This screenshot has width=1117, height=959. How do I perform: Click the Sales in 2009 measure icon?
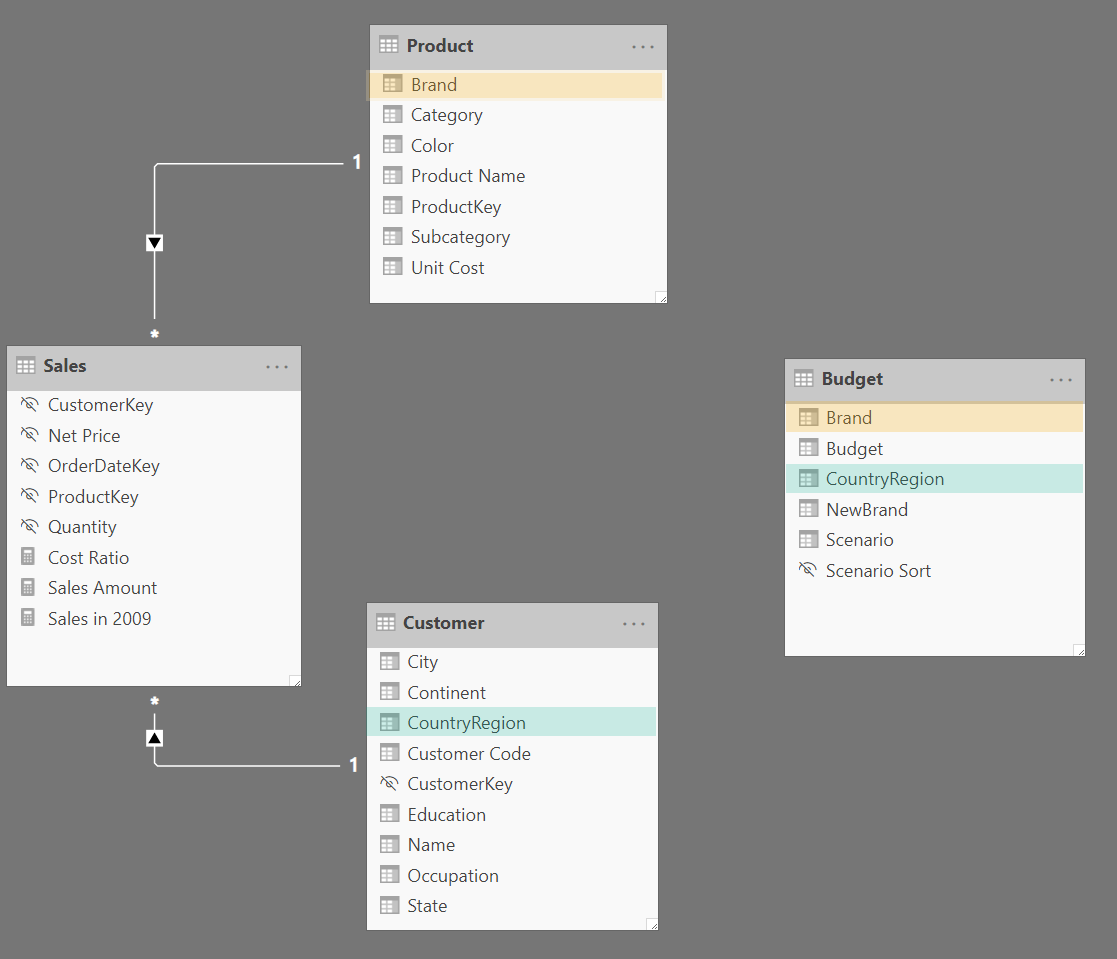click(28, 619)
